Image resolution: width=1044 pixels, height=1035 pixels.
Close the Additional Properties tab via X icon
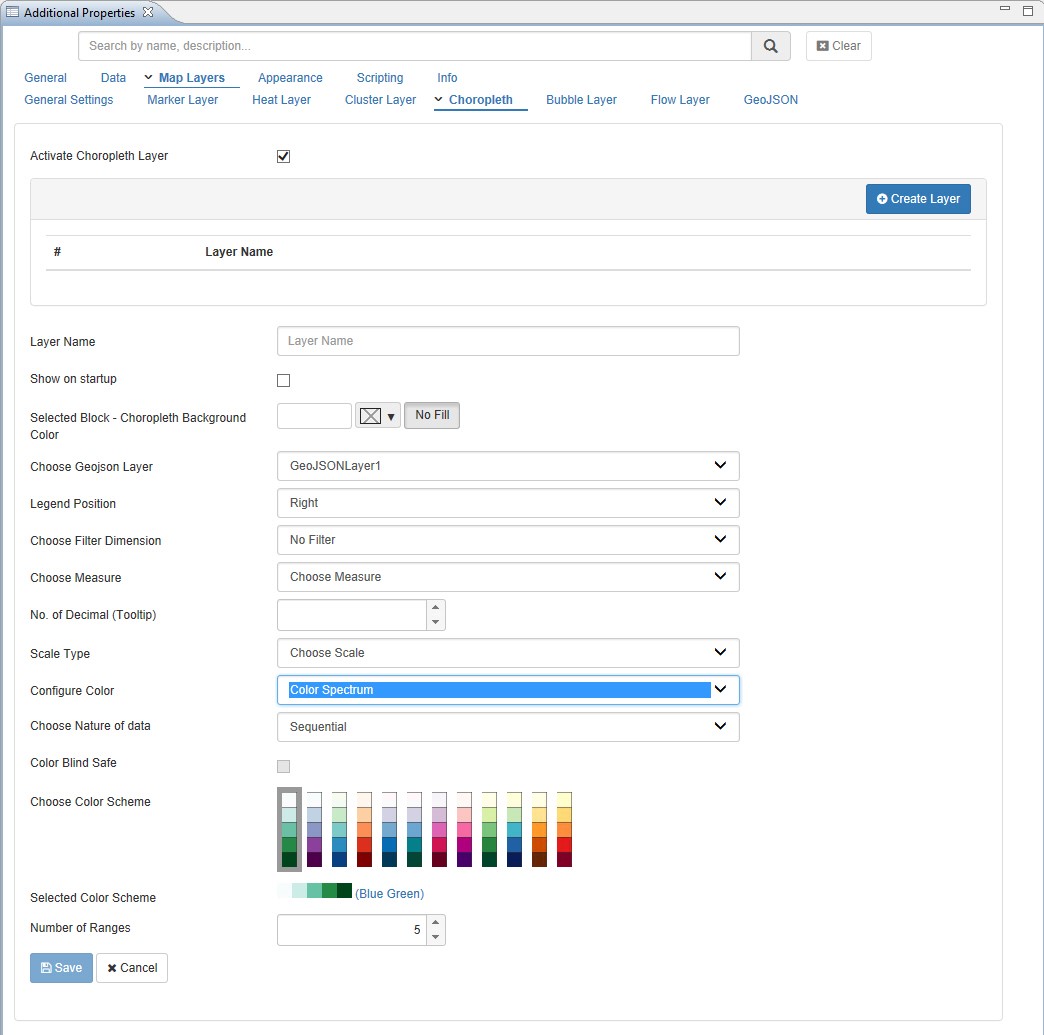[148, 12]
